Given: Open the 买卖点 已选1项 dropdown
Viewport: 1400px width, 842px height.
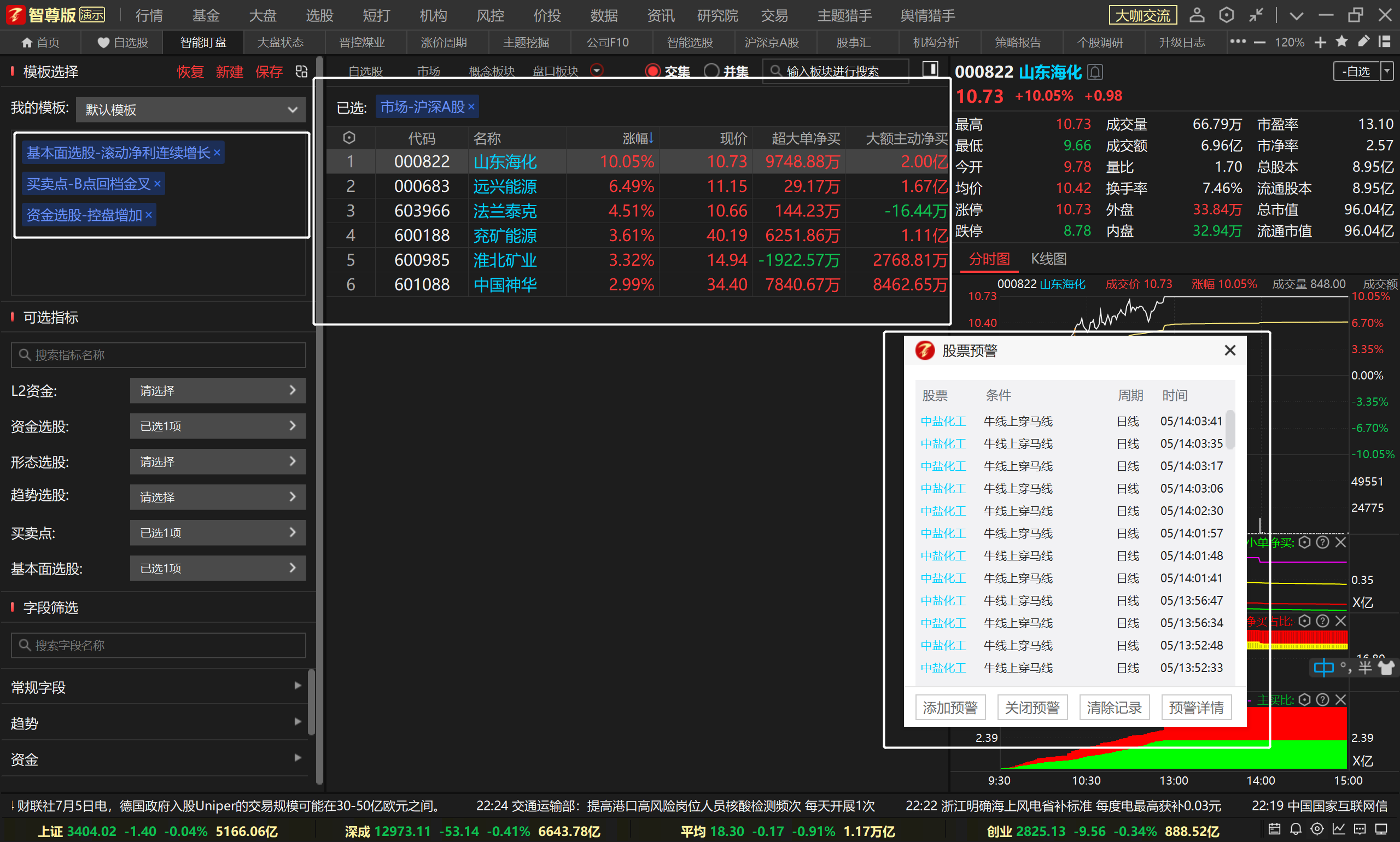Looking at the screenshot, I should click(218, 533).
